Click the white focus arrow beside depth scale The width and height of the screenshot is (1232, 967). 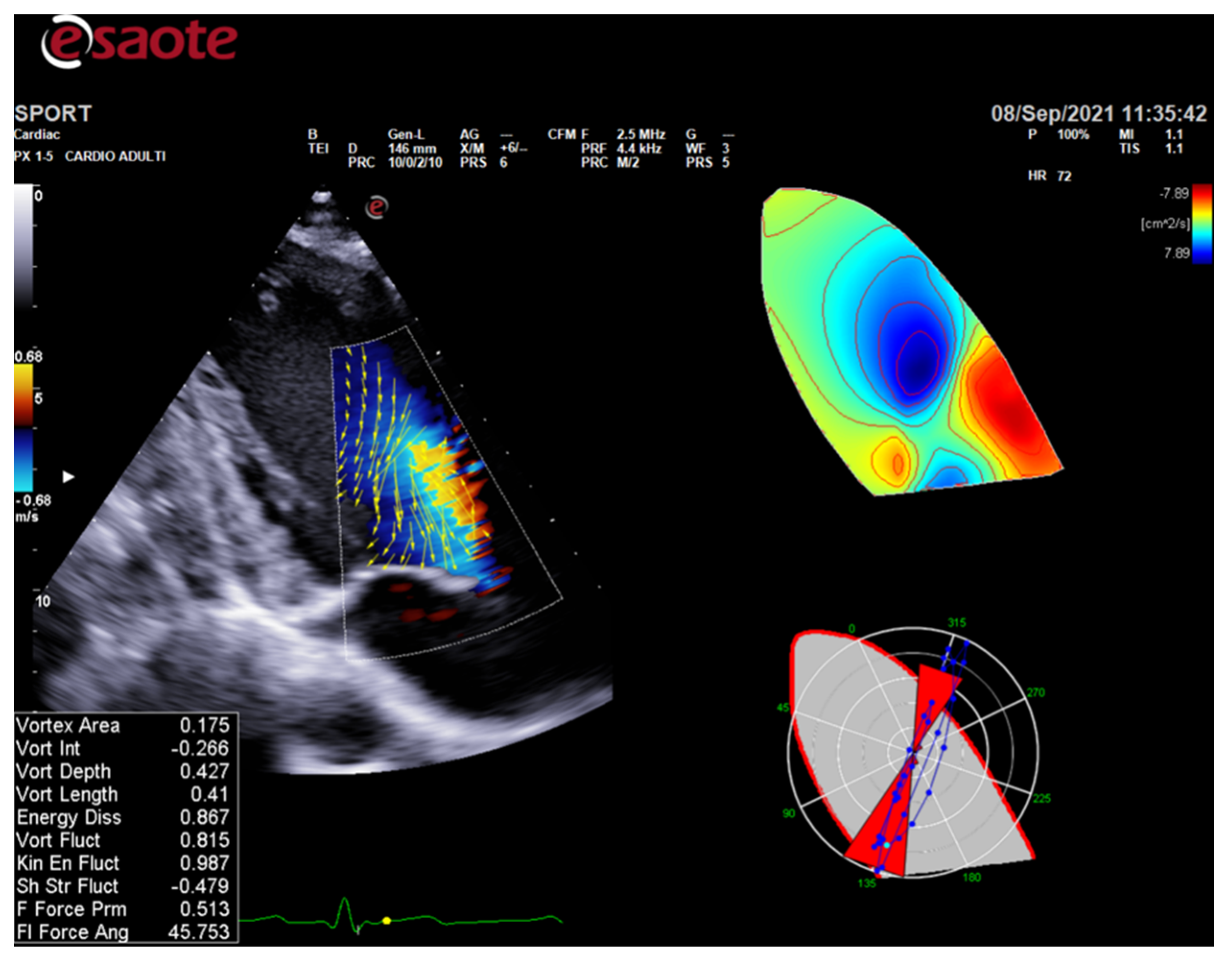point(69,477)
